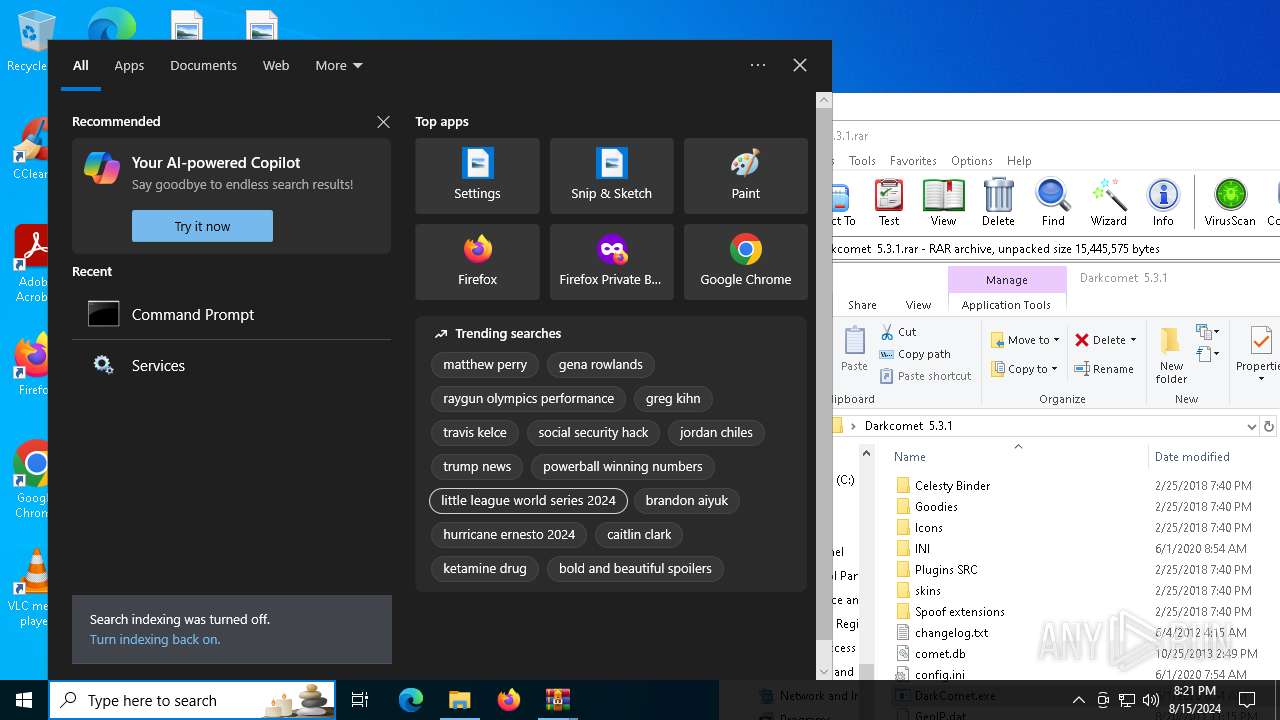Switch to Web search tab
Viewport: 1280px width, 720px height.
tap(276, 65)
